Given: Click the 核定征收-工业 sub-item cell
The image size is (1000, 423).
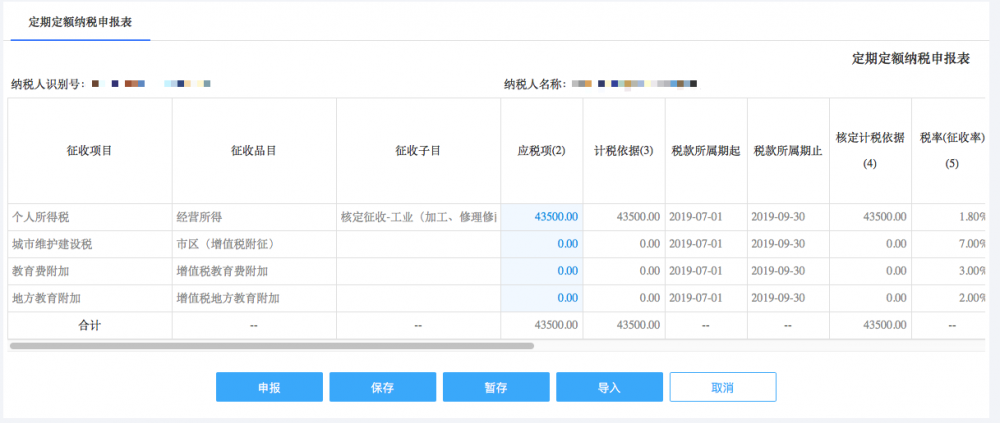Looking at the screenshot, I should [x=418, y=217].
